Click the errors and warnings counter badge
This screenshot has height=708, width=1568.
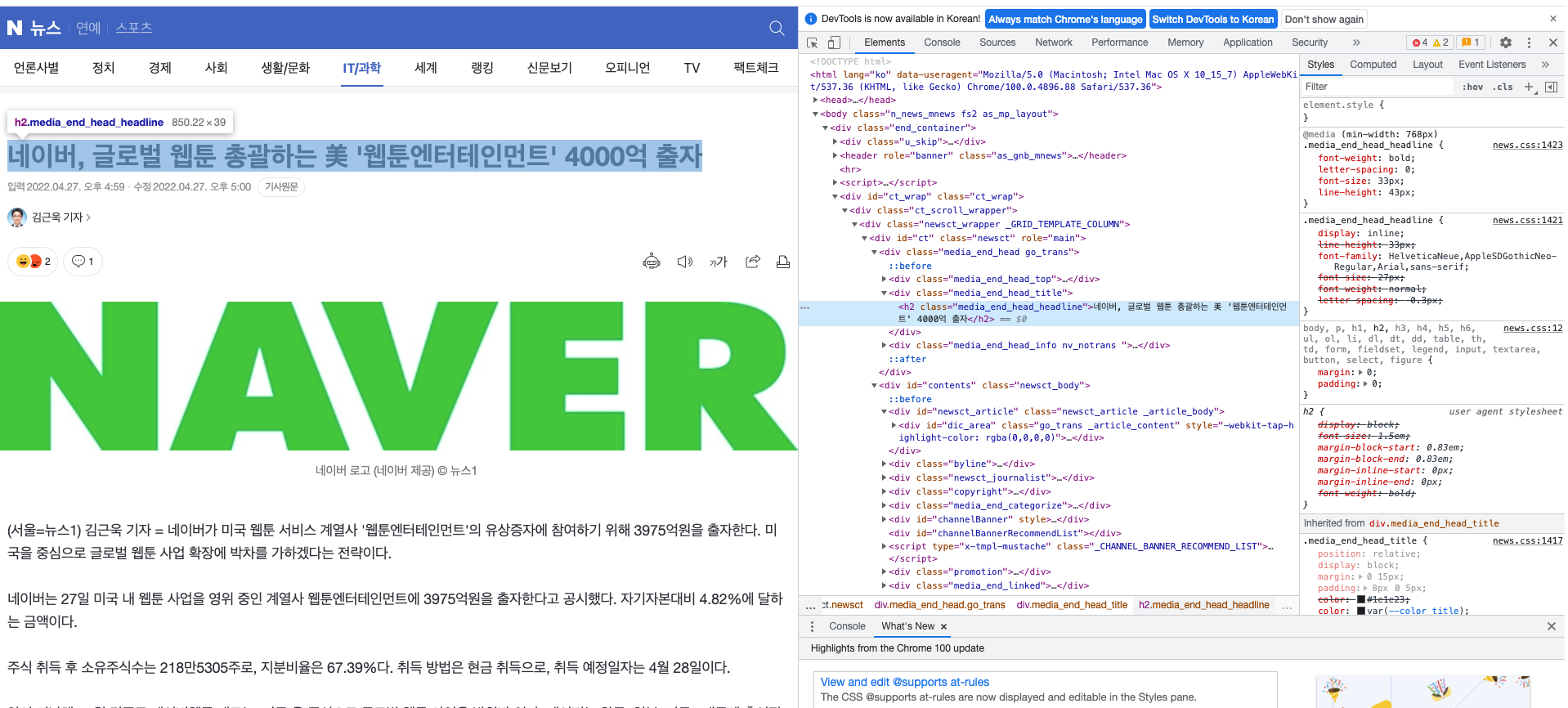point(1431,43)
